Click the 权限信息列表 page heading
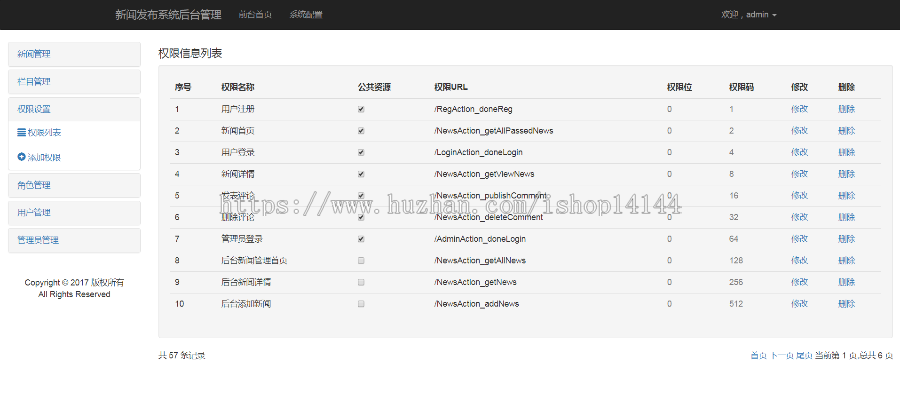 pyautogui.click(x=190, y=53)
